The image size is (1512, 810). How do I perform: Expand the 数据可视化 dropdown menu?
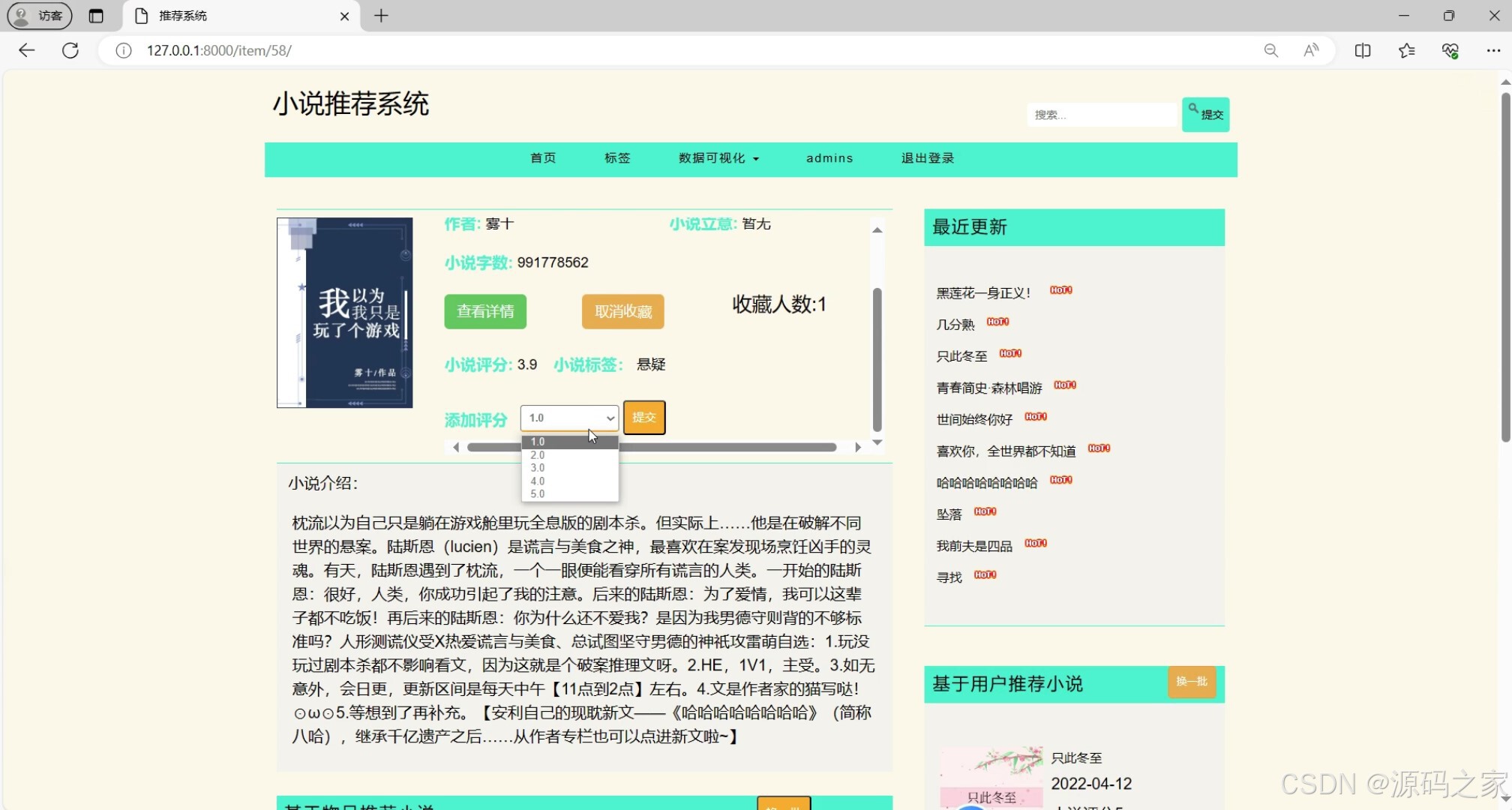click(x=717, y=158)
